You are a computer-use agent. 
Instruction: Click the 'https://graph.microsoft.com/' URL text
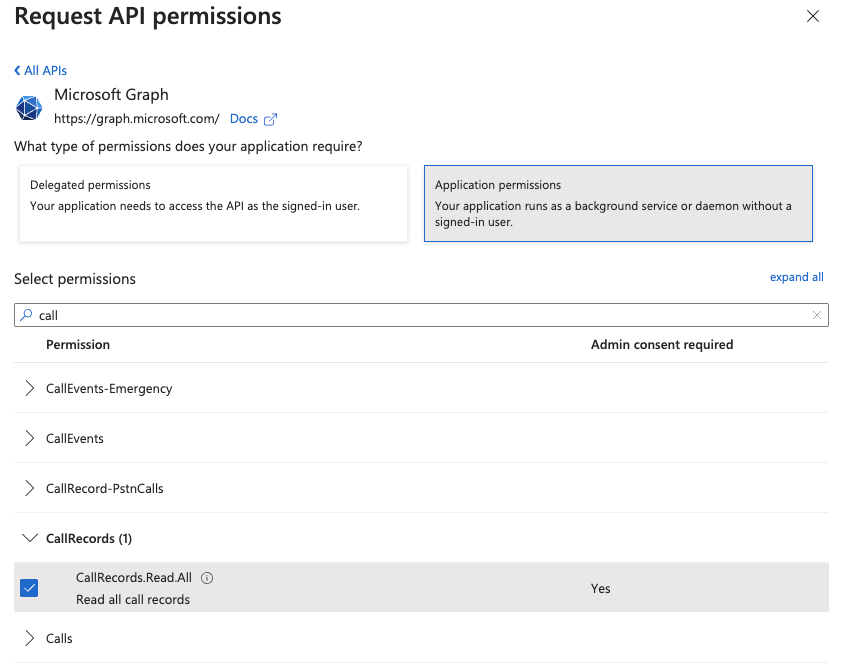pos(137,119)
